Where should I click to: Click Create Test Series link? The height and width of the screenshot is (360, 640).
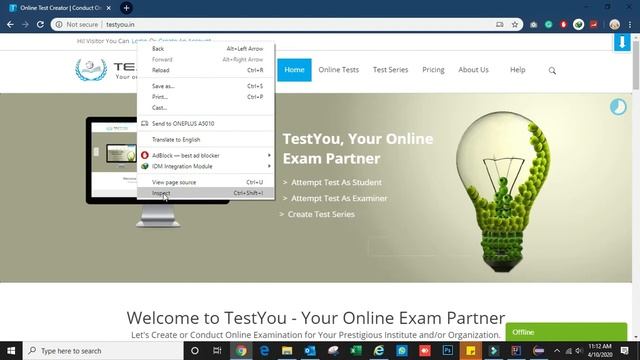321,214
